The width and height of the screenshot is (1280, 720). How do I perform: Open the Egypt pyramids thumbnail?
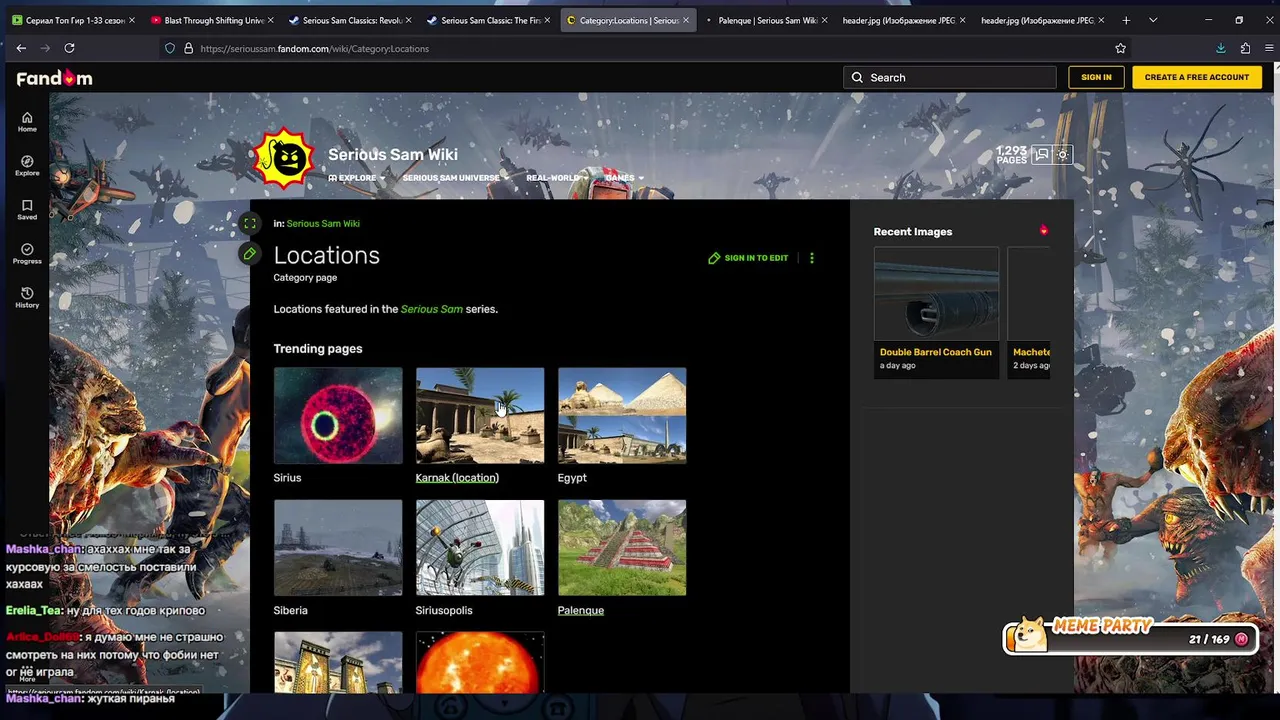pyautogui.click(x=622, y=415)
